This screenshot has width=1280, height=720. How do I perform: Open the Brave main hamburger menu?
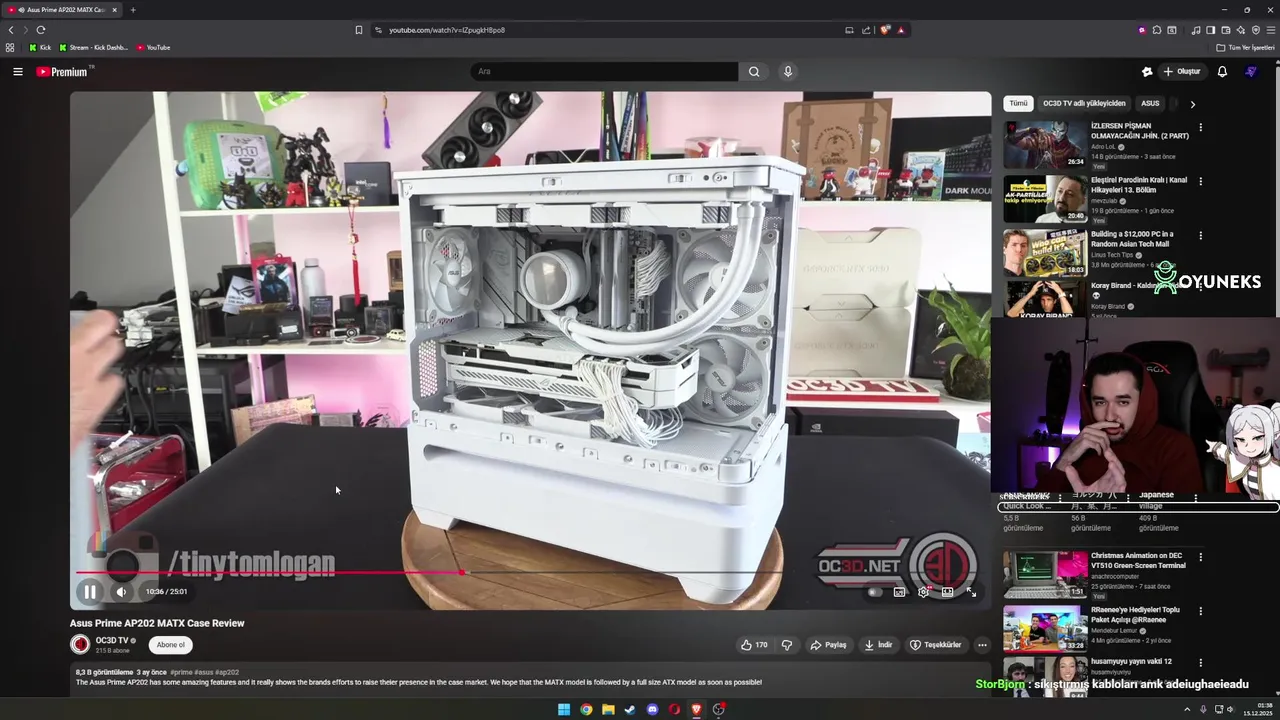point(1270,30)
